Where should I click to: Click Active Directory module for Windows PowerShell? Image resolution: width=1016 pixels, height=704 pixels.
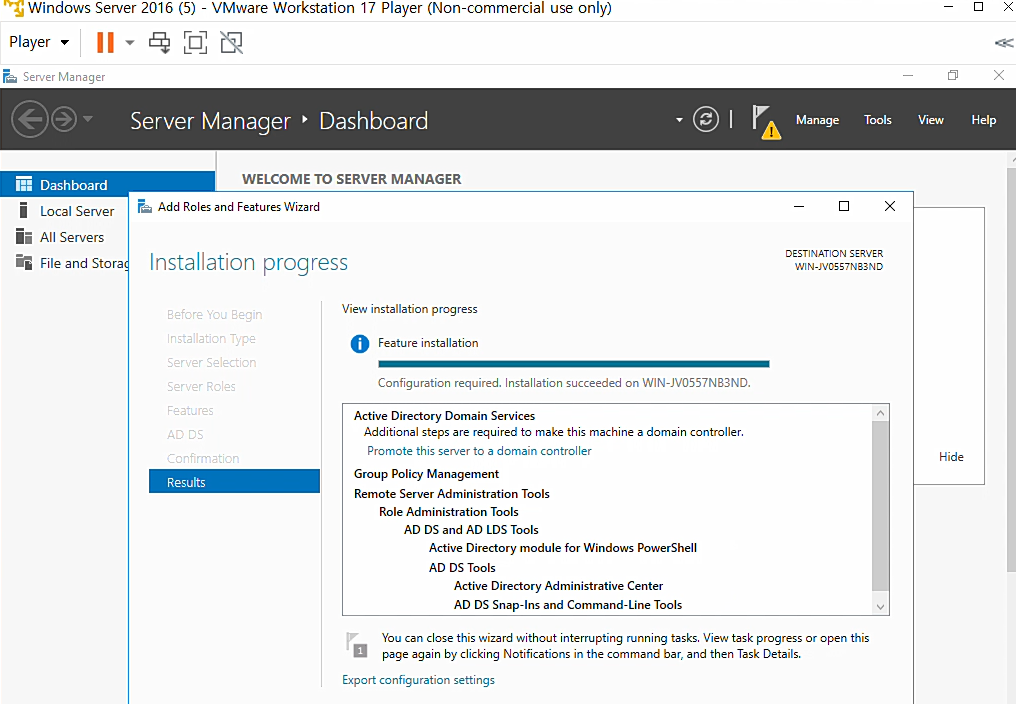click(x=562, y=548)
